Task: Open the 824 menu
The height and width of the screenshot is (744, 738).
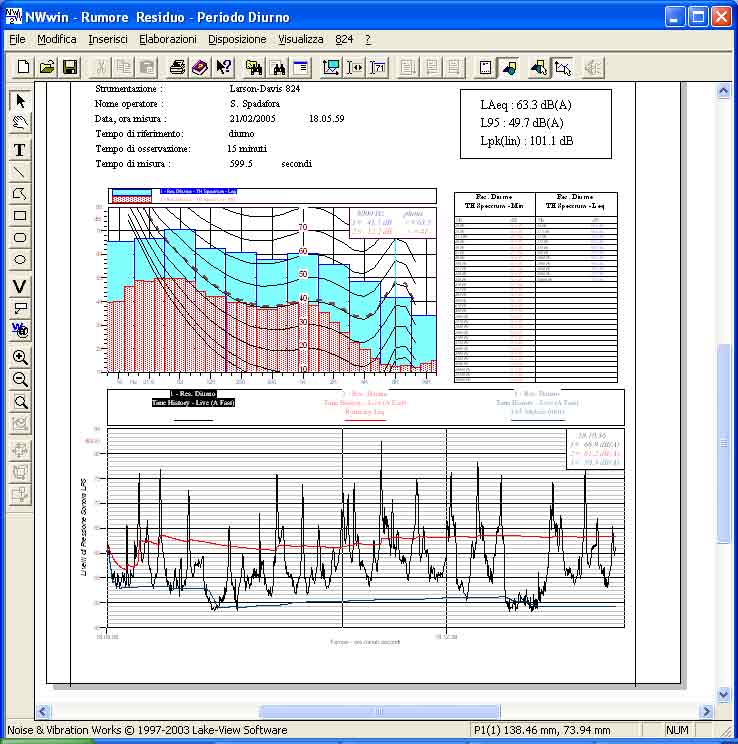Action: click(344, 39)
